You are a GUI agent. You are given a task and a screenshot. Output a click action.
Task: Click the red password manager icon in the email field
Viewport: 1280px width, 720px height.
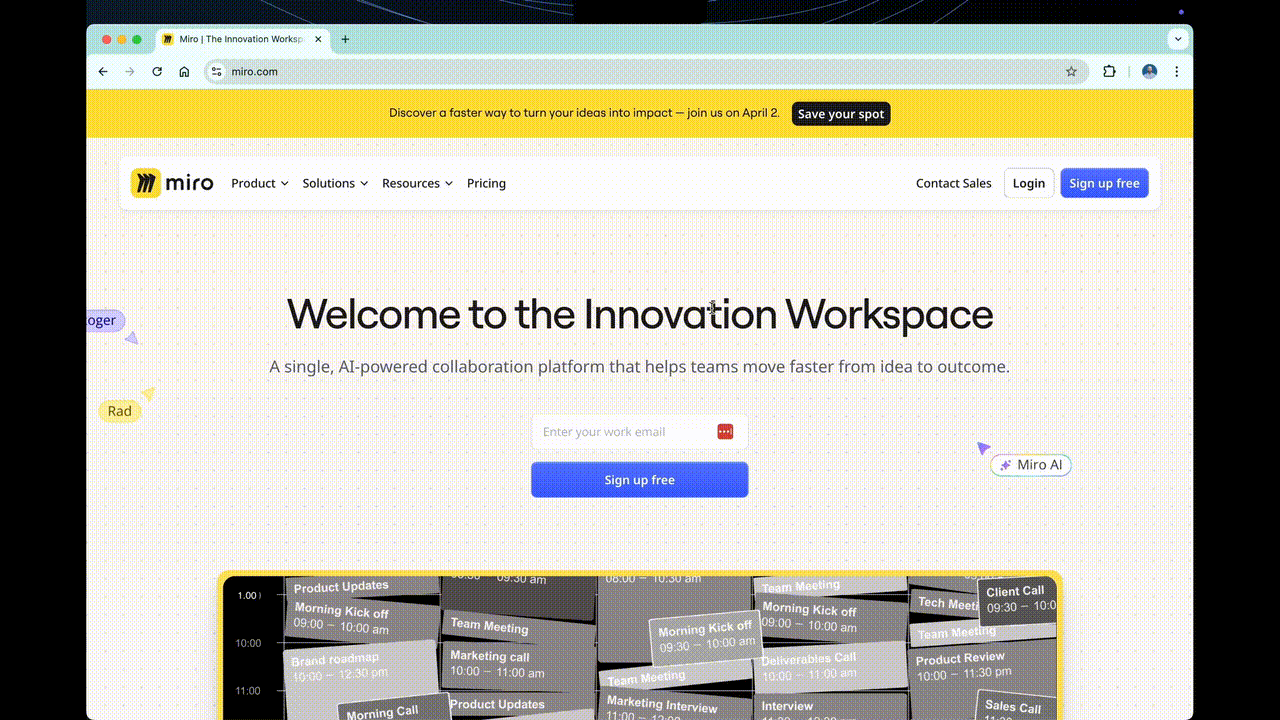point(725,432)
